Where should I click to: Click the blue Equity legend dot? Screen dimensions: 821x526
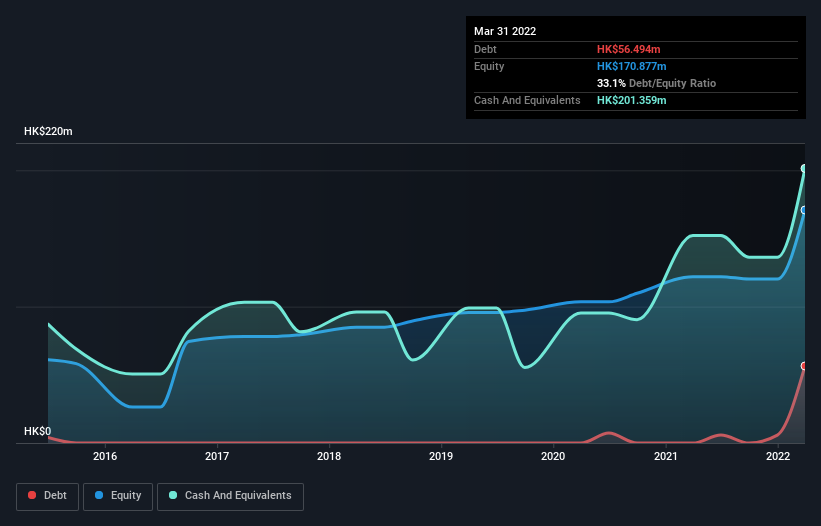click(x=99, y=495)
